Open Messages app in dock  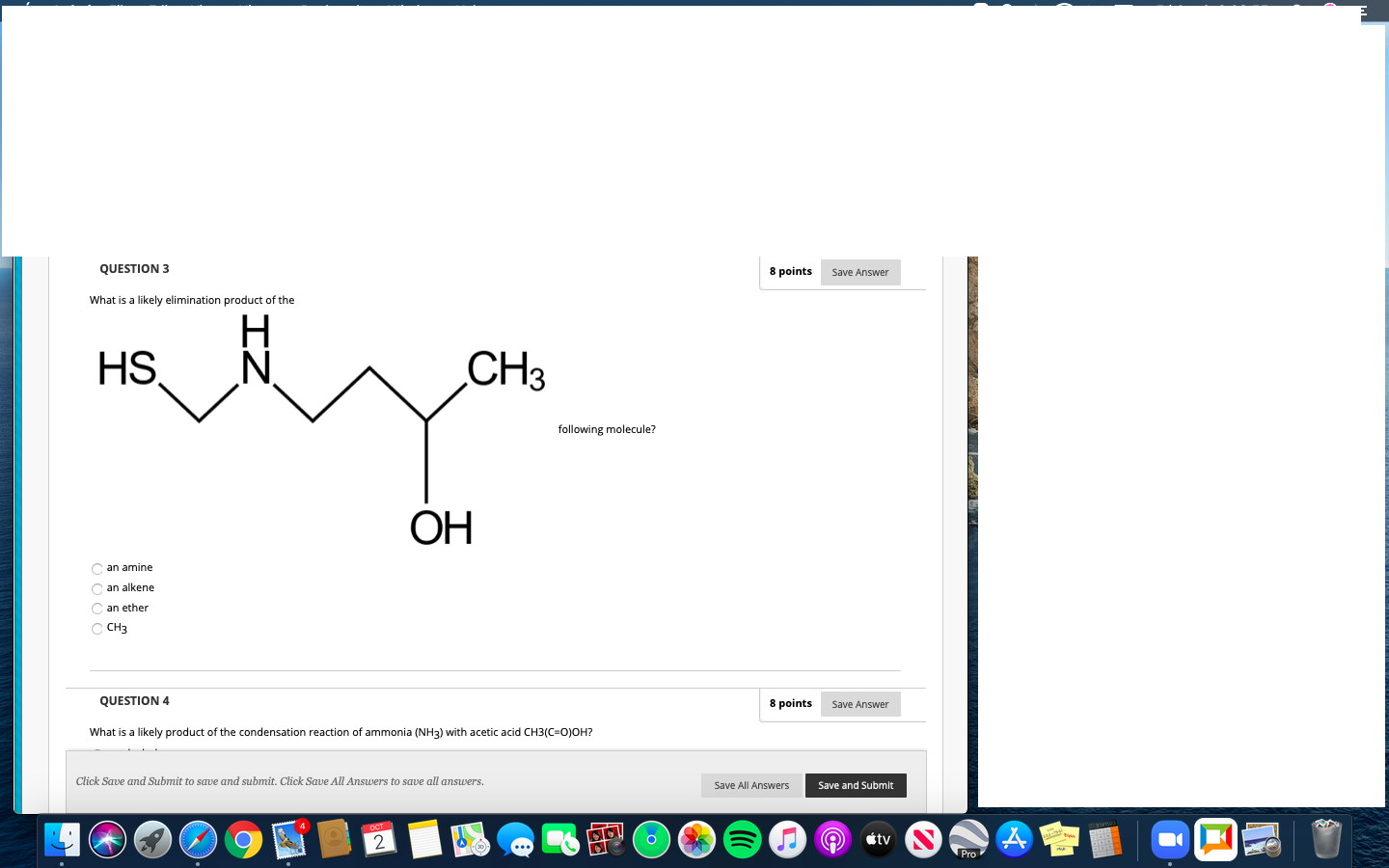[x=515, y=840]
